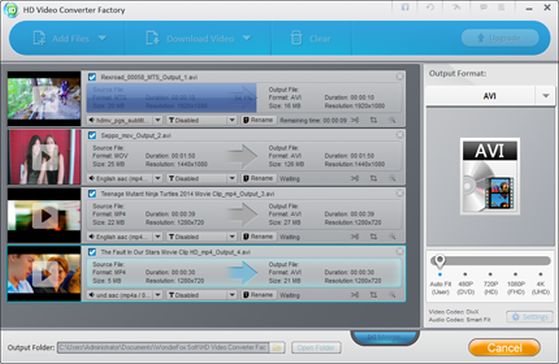The width and height of the screenshot is (559, 364).
Task: Click the AVI format disc icon
Action: coord(489,176)
